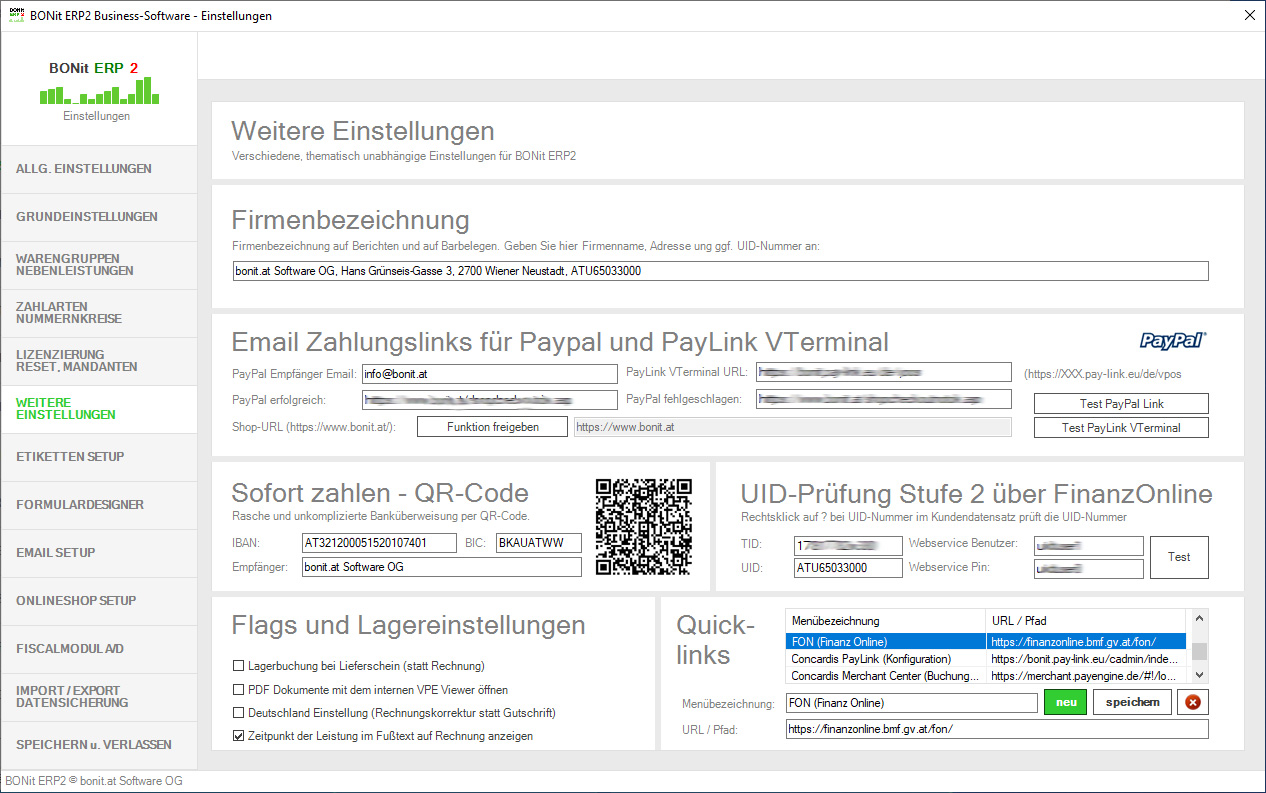Click the Empfänger field in the QR-Code section
Screen dimensions: 1266x793
(x=441, y=567)
